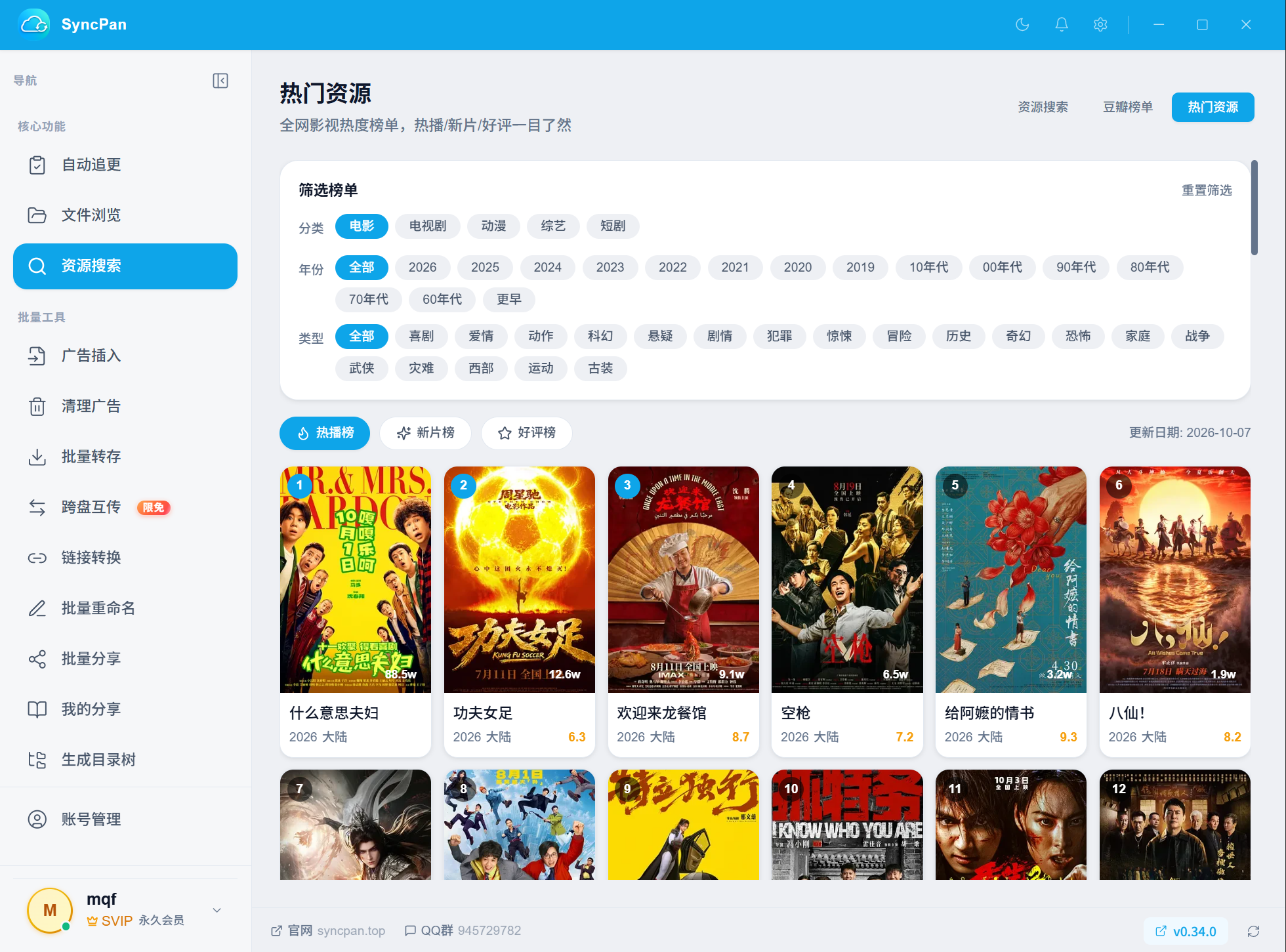This screenshot has width=1286, height=952.
Task: Open 八仙! movie poster
Action: tap(1175, 580)
